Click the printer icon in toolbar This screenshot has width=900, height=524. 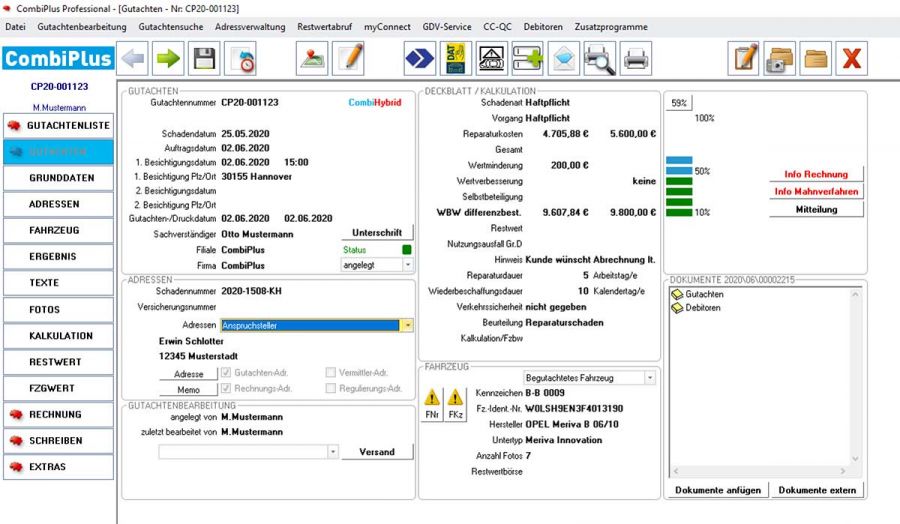coord(636,59)
